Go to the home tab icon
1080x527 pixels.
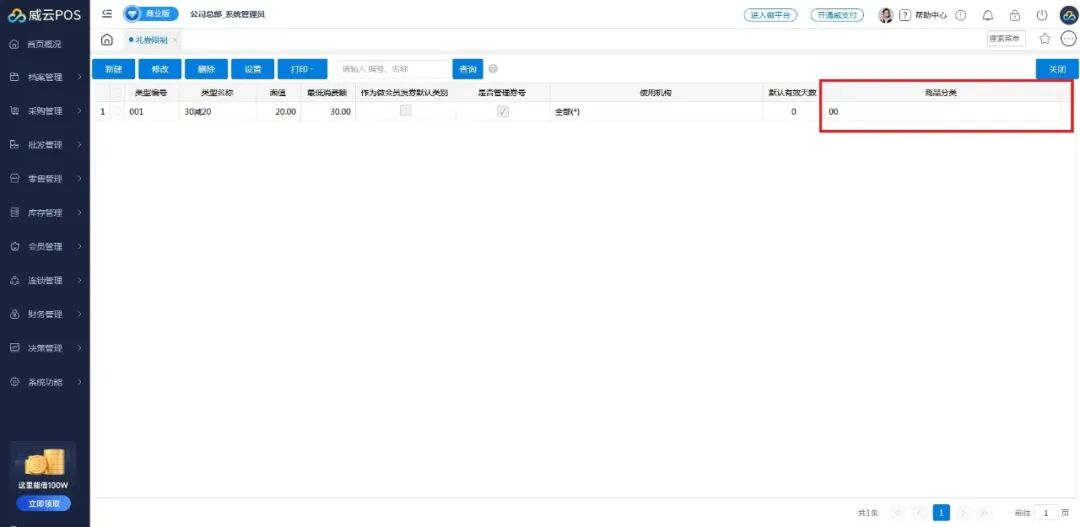point(107,40)
